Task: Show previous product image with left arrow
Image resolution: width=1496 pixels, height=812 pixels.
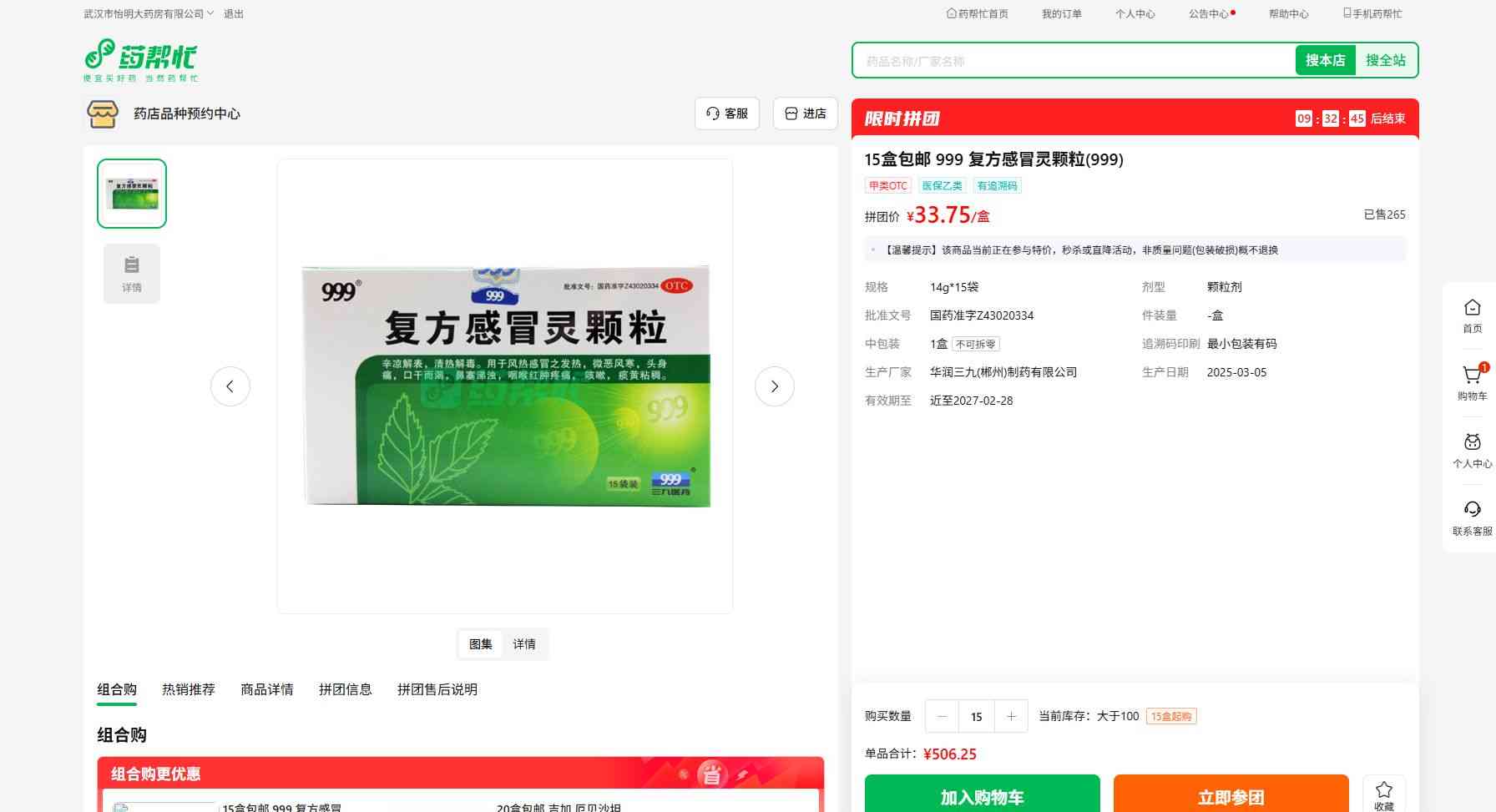Action: click(x=230, y=386)
